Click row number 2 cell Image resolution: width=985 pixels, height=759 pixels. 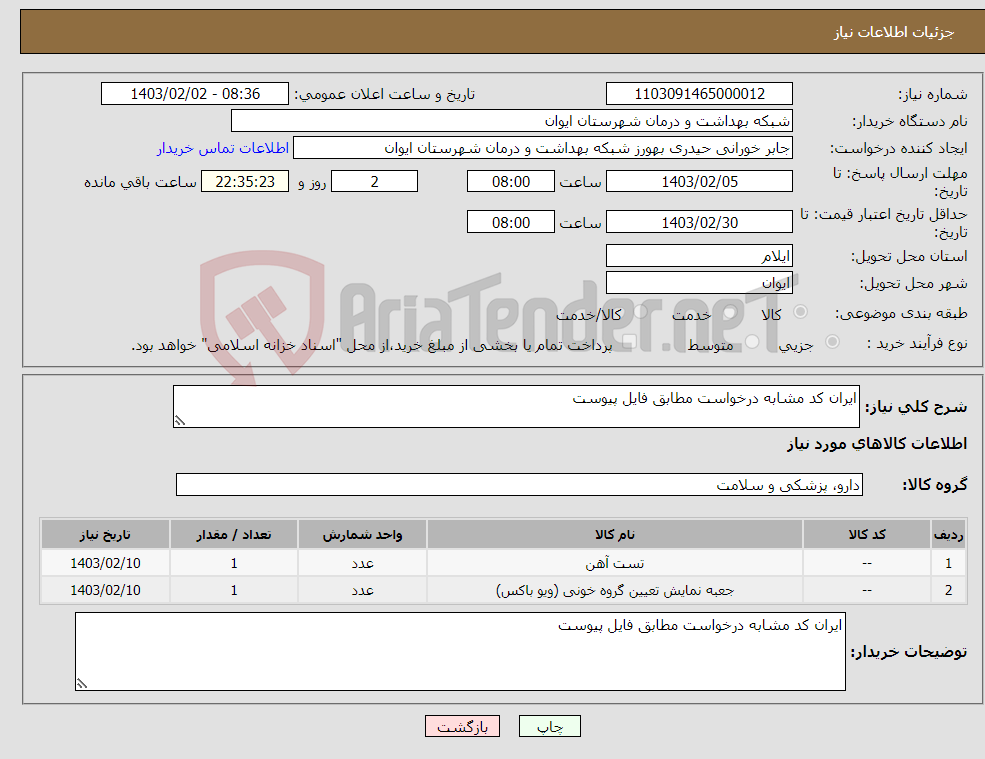tap(949, 590)
